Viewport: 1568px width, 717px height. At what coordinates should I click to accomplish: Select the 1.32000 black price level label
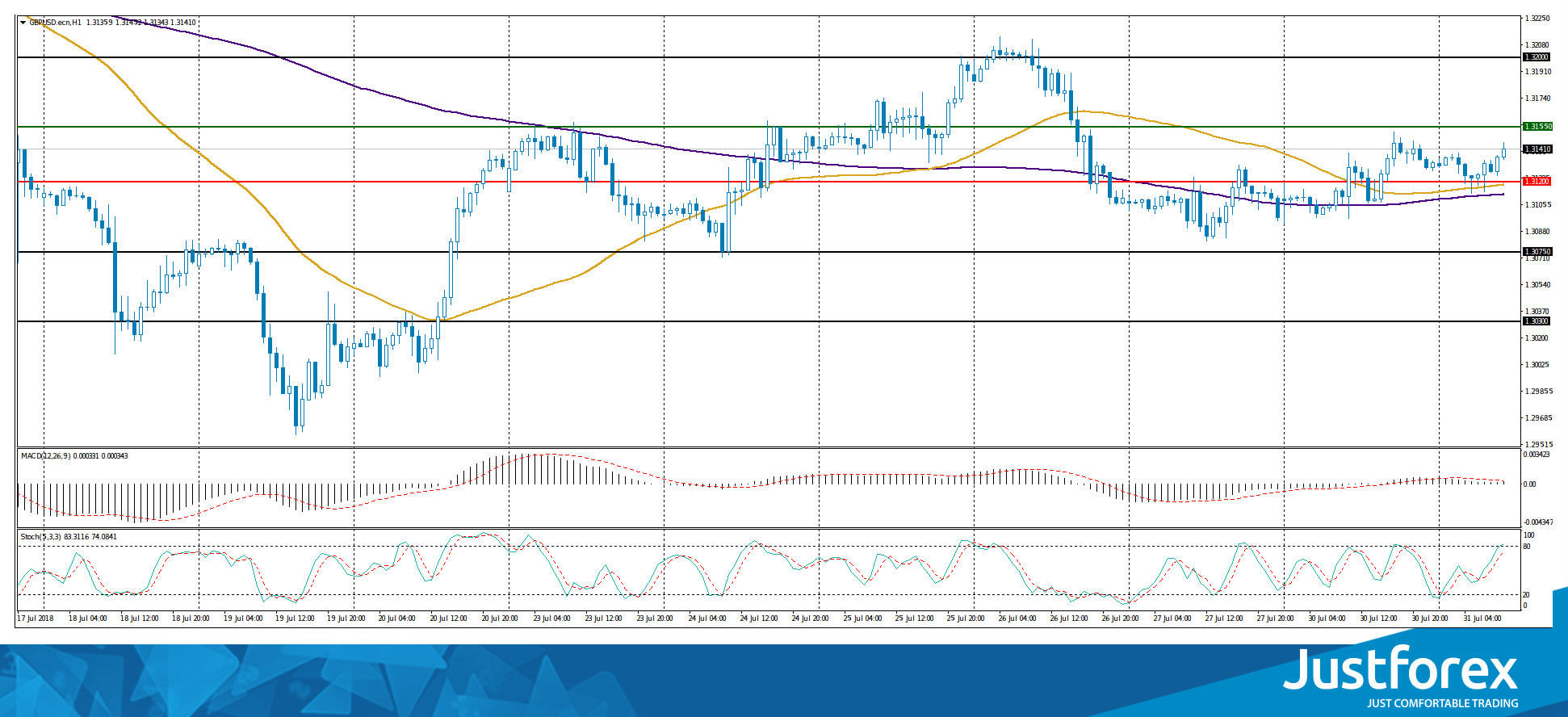click(x=1536, y=57)
